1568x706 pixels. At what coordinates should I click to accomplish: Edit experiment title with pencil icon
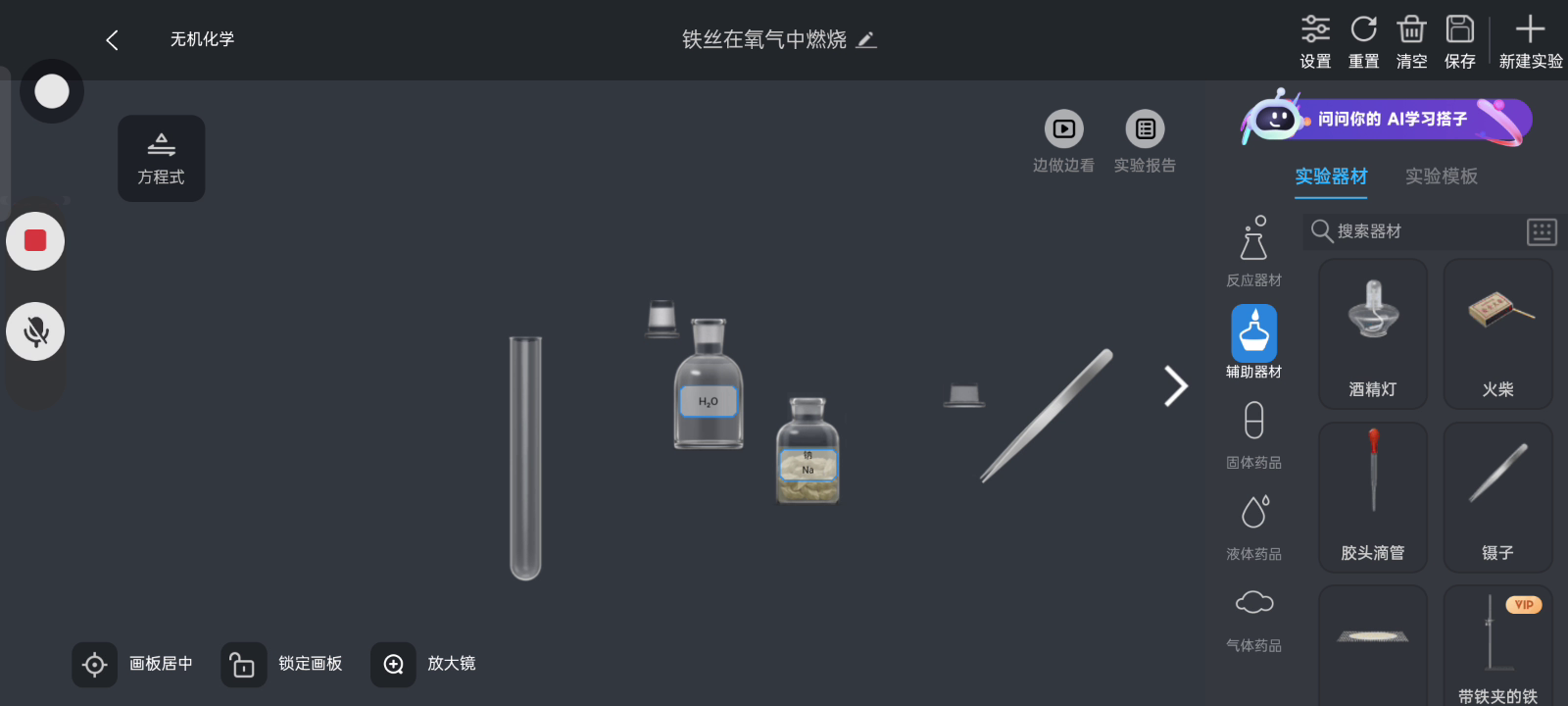coord(866,40)
